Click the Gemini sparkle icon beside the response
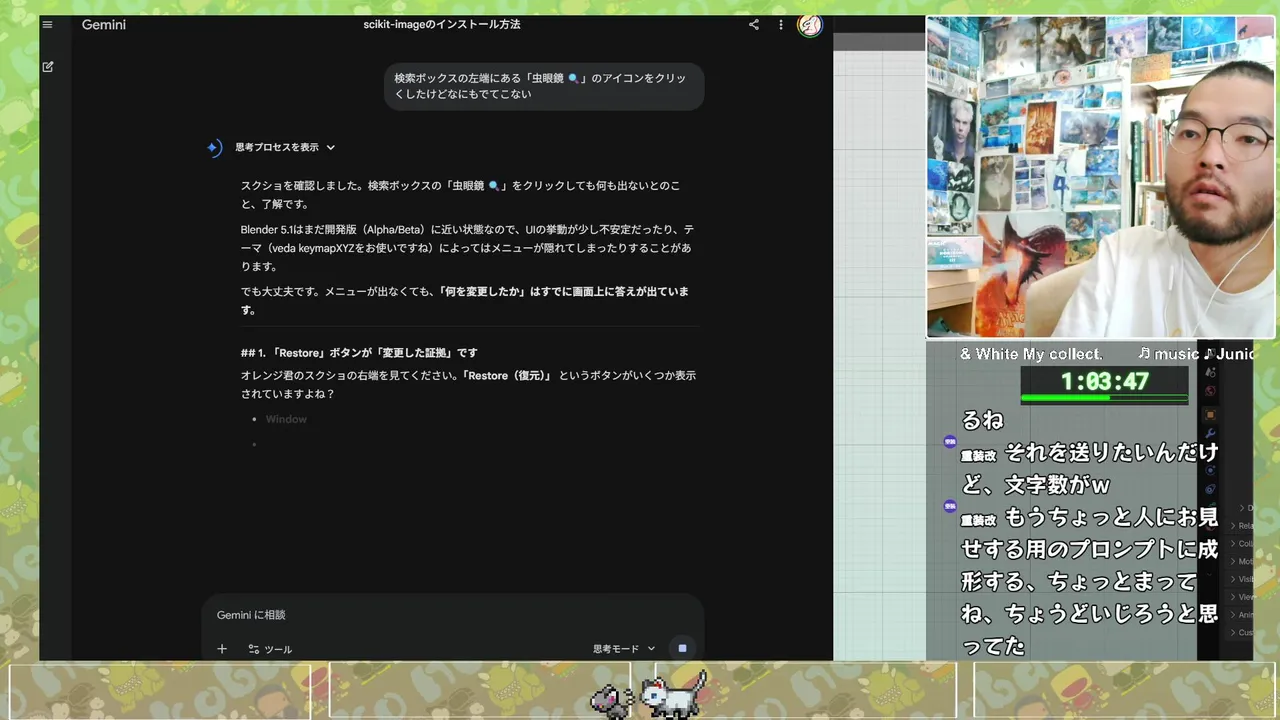This screenshot has height=720, width=1280. [x=213, y=148]
